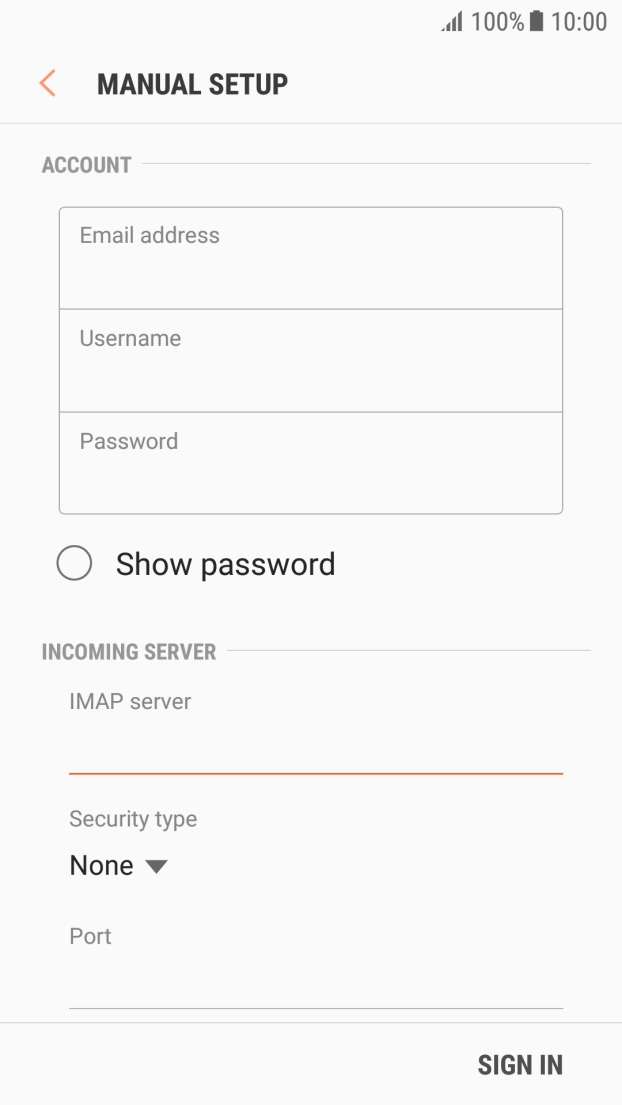
Task: Toggle the password visibility option
Action: point(74,564)
